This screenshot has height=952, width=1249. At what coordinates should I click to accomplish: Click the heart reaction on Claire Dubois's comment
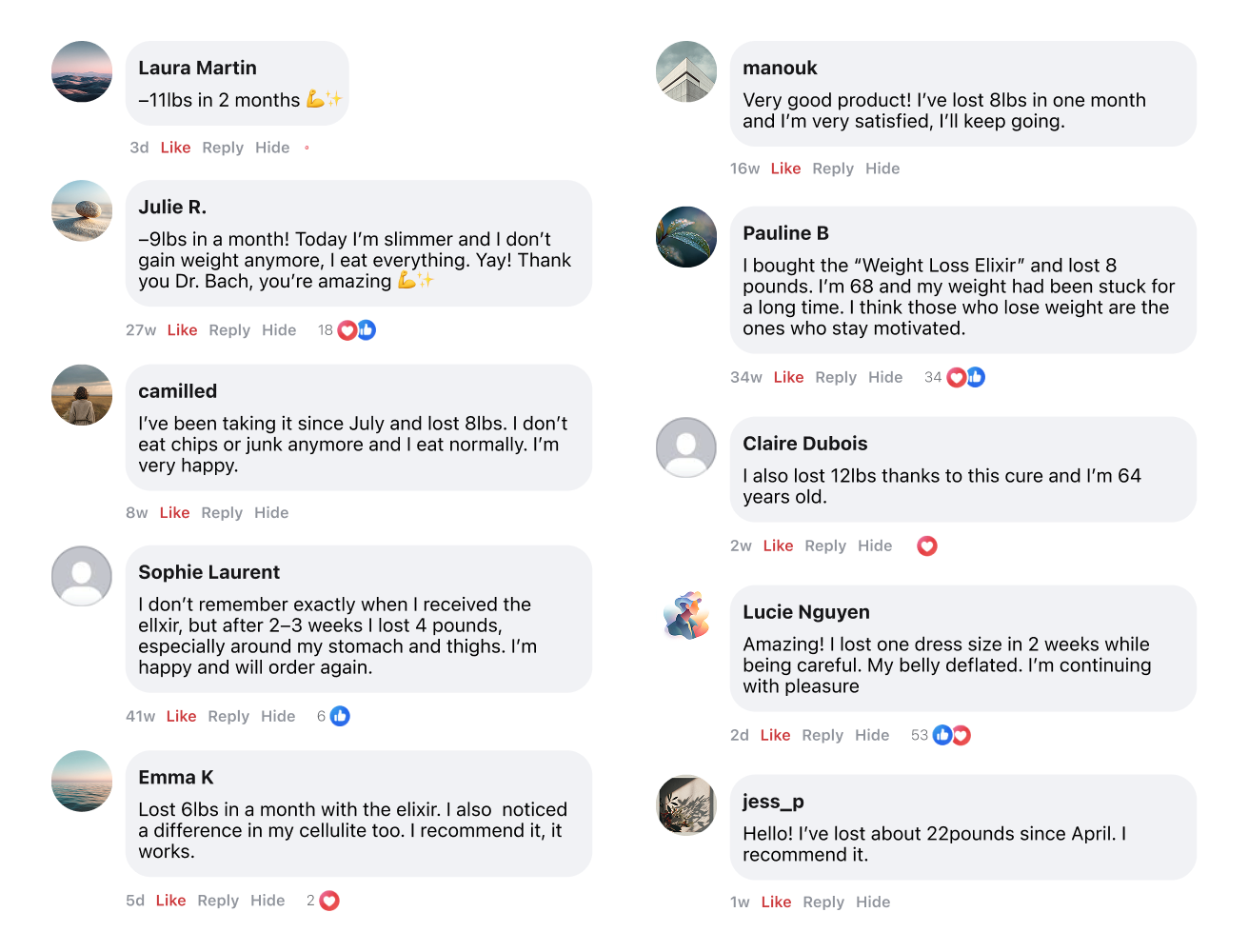click(x=927, y=545)
